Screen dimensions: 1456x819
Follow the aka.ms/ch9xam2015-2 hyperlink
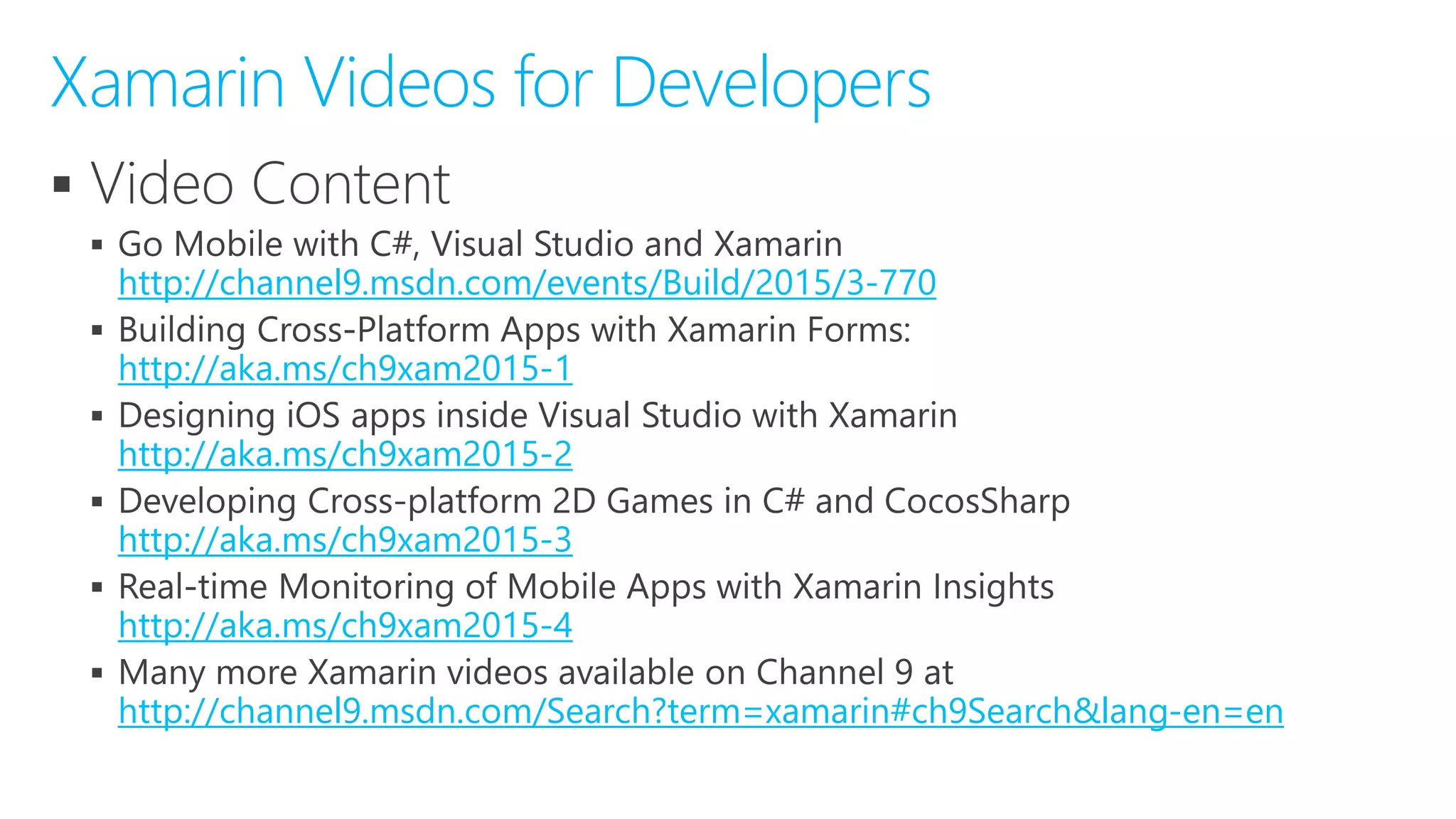[345, 454]
